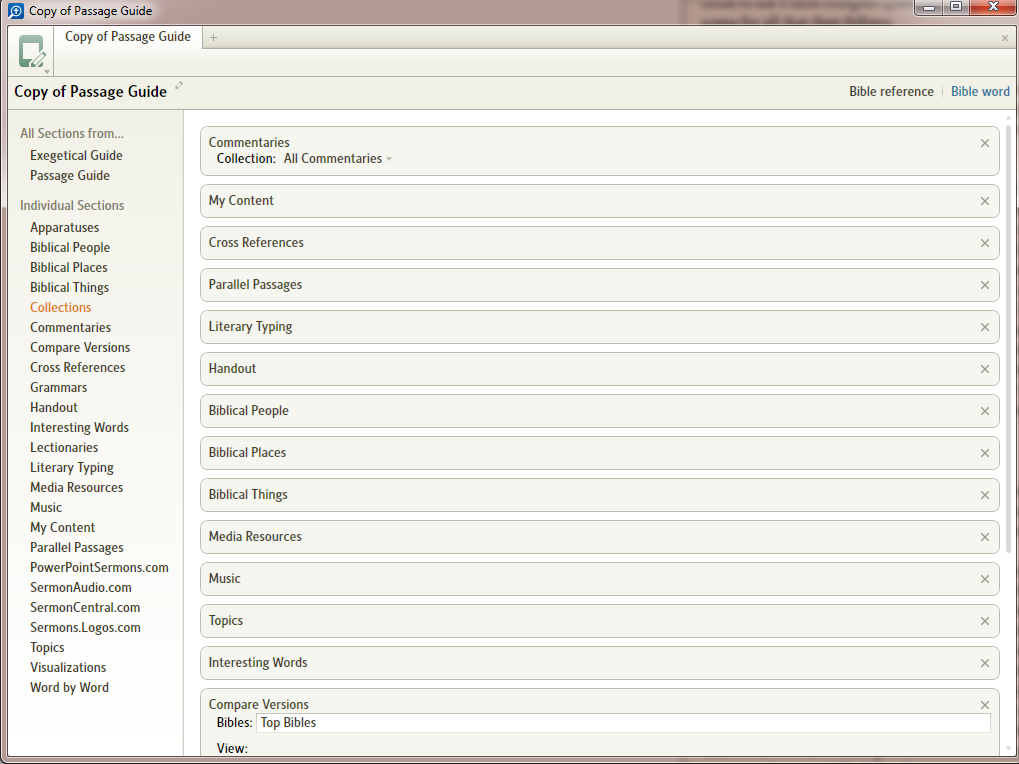This screenshot has height=764, width=1019.
Task: Add the Grammars section
Action: point(58,388)
